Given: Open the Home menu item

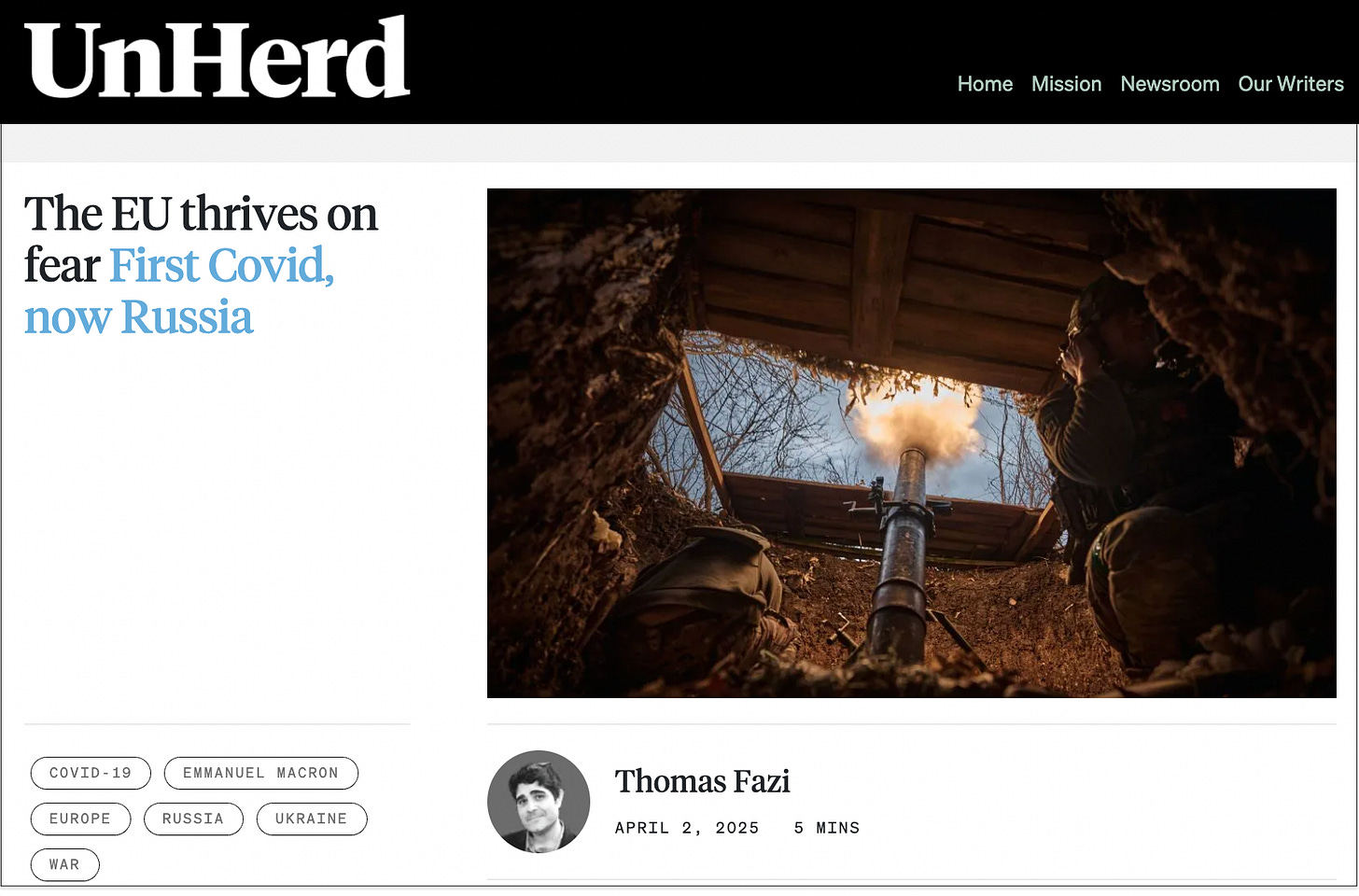Looking at the screenshot, I should coord(985,84).
